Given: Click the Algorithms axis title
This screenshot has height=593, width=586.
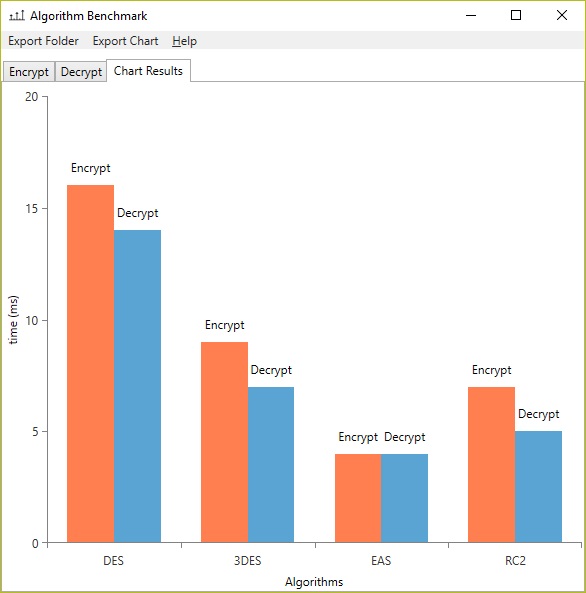Looking at the screenshot, I should [314, 582].
